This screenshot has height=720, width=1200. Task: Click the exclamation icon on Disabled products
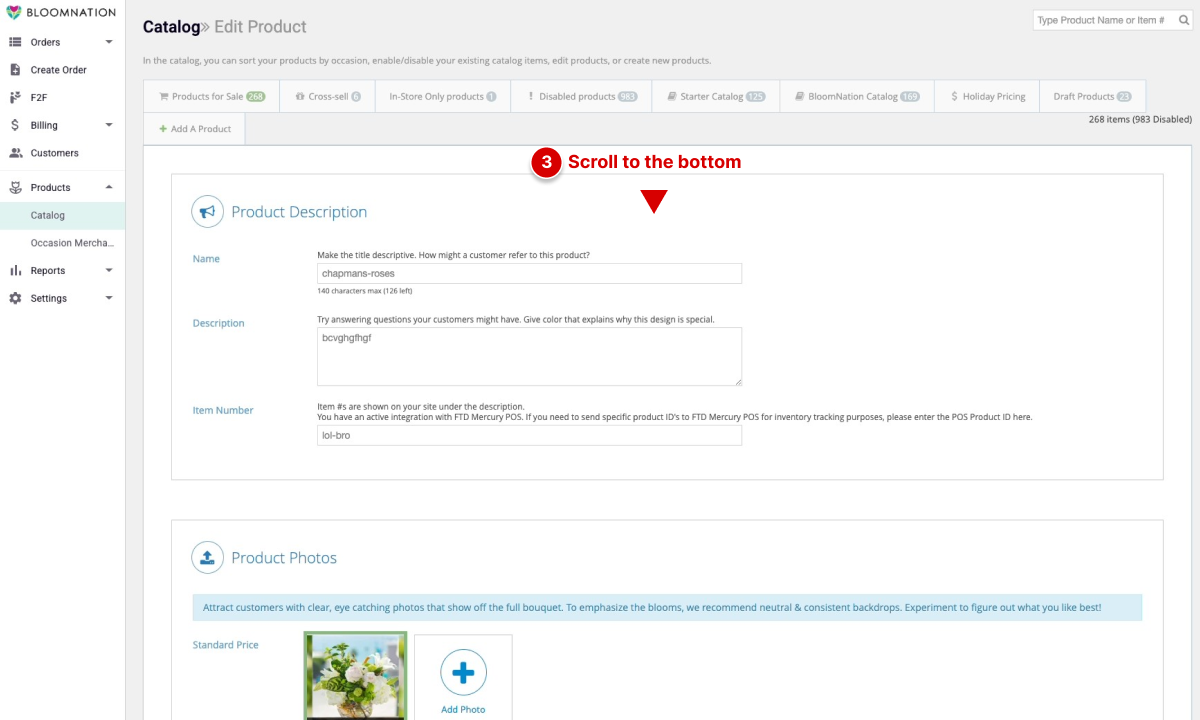click(x=531, y=97)
